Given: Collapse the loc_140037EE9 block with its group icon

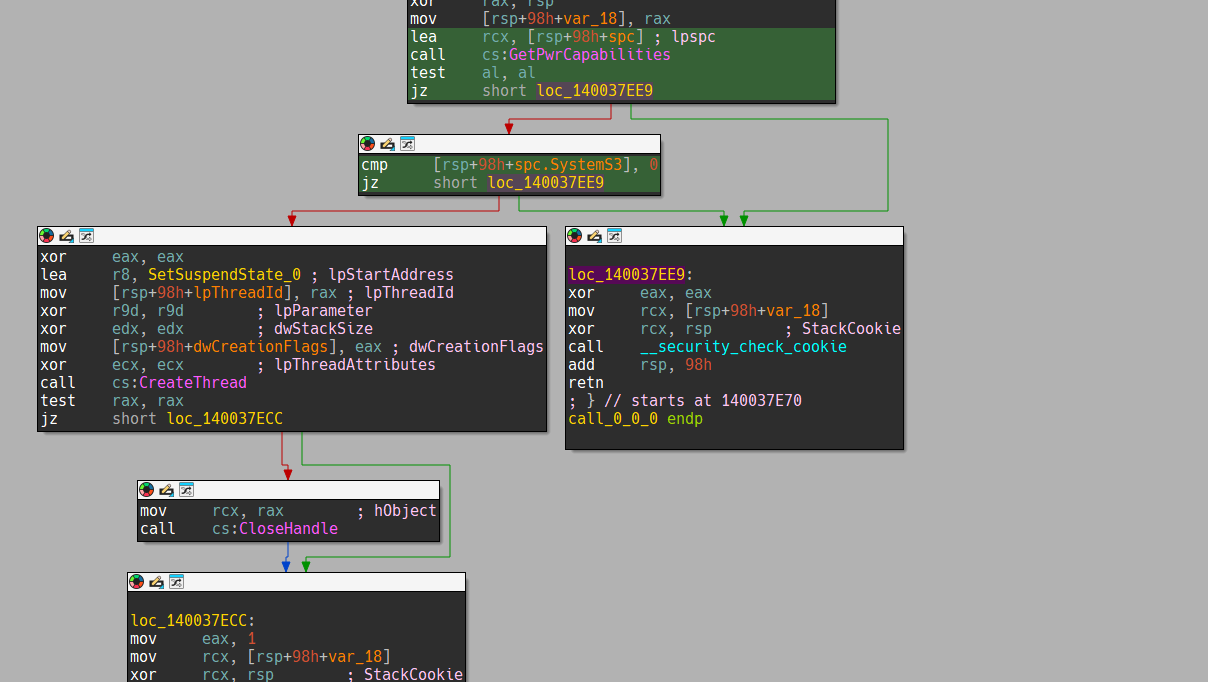Looking at the screenshot, I should pyautogui.click(x=614, y=236).
